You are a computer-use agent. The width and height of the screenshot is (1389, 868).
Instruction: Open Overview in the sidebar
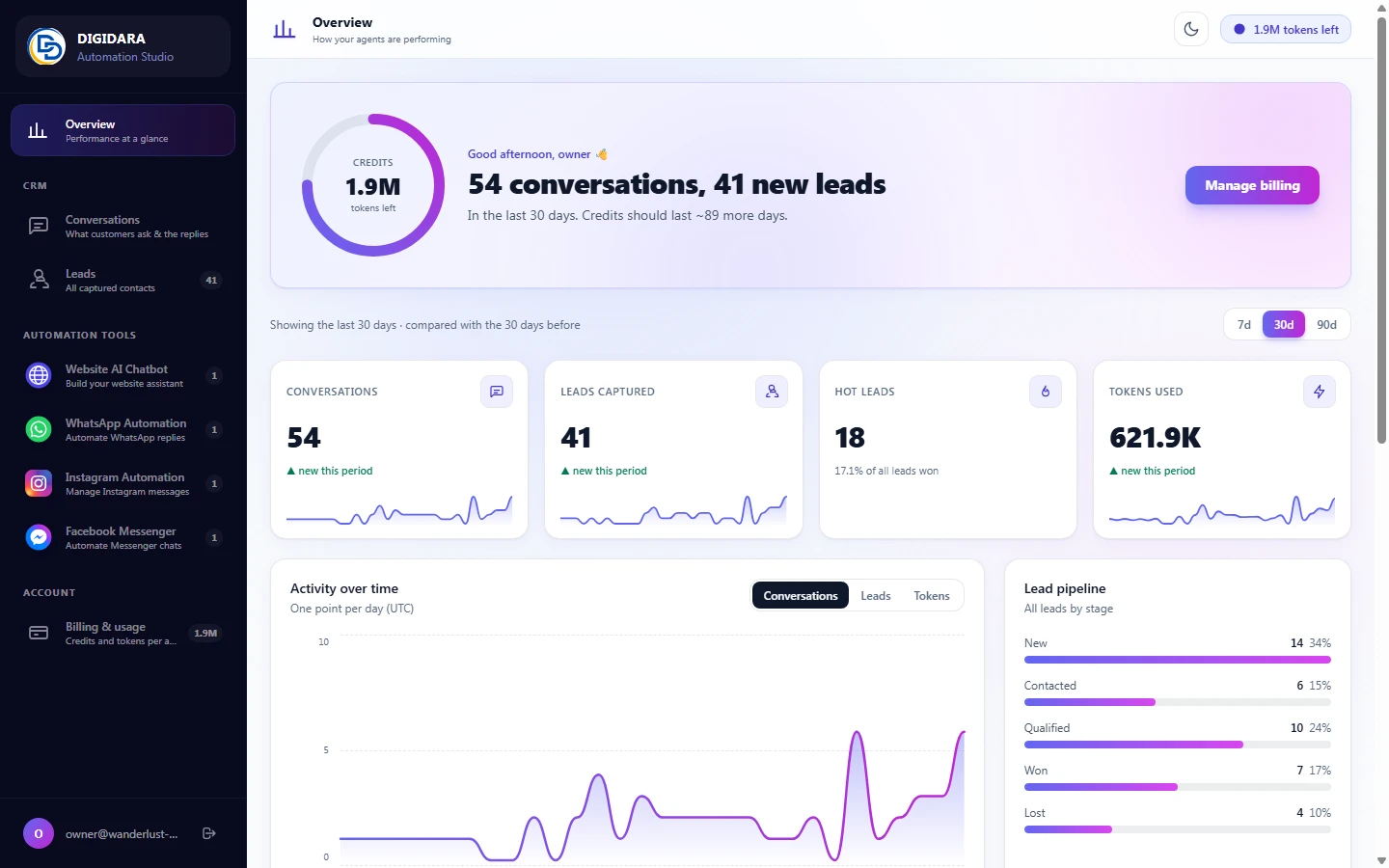(x=123, y=130)
